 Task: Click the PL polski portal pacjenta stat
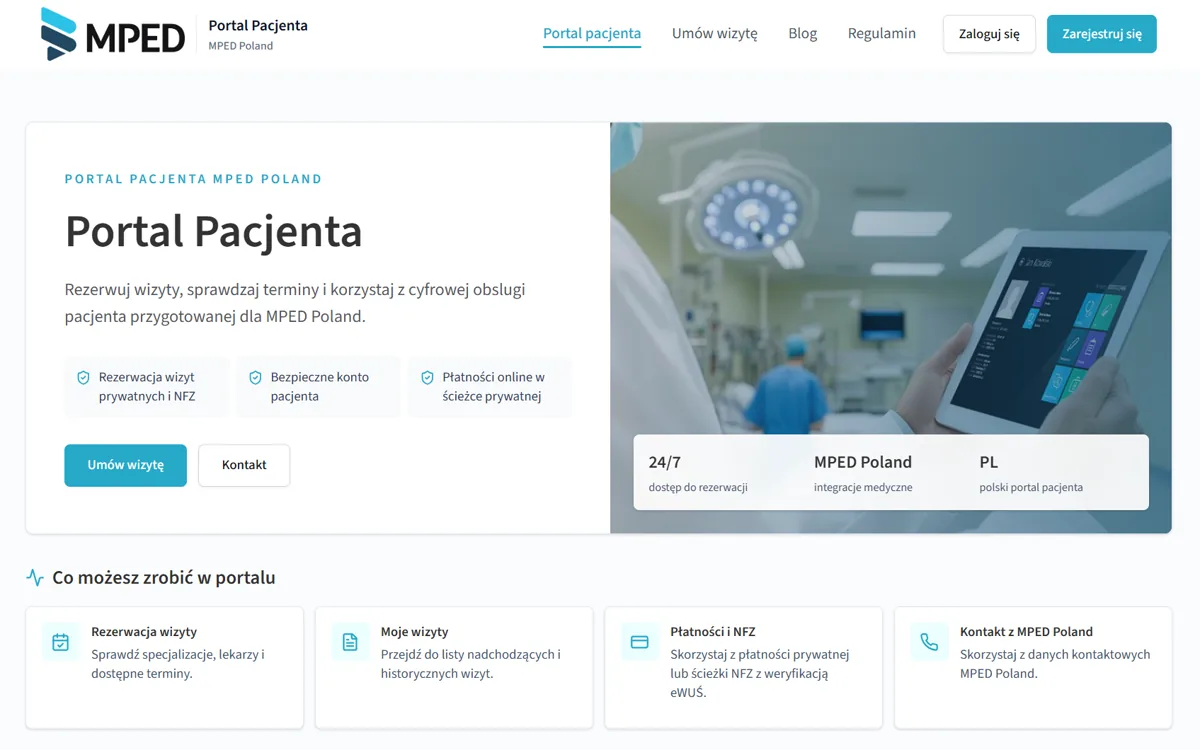click(1031, 473)
